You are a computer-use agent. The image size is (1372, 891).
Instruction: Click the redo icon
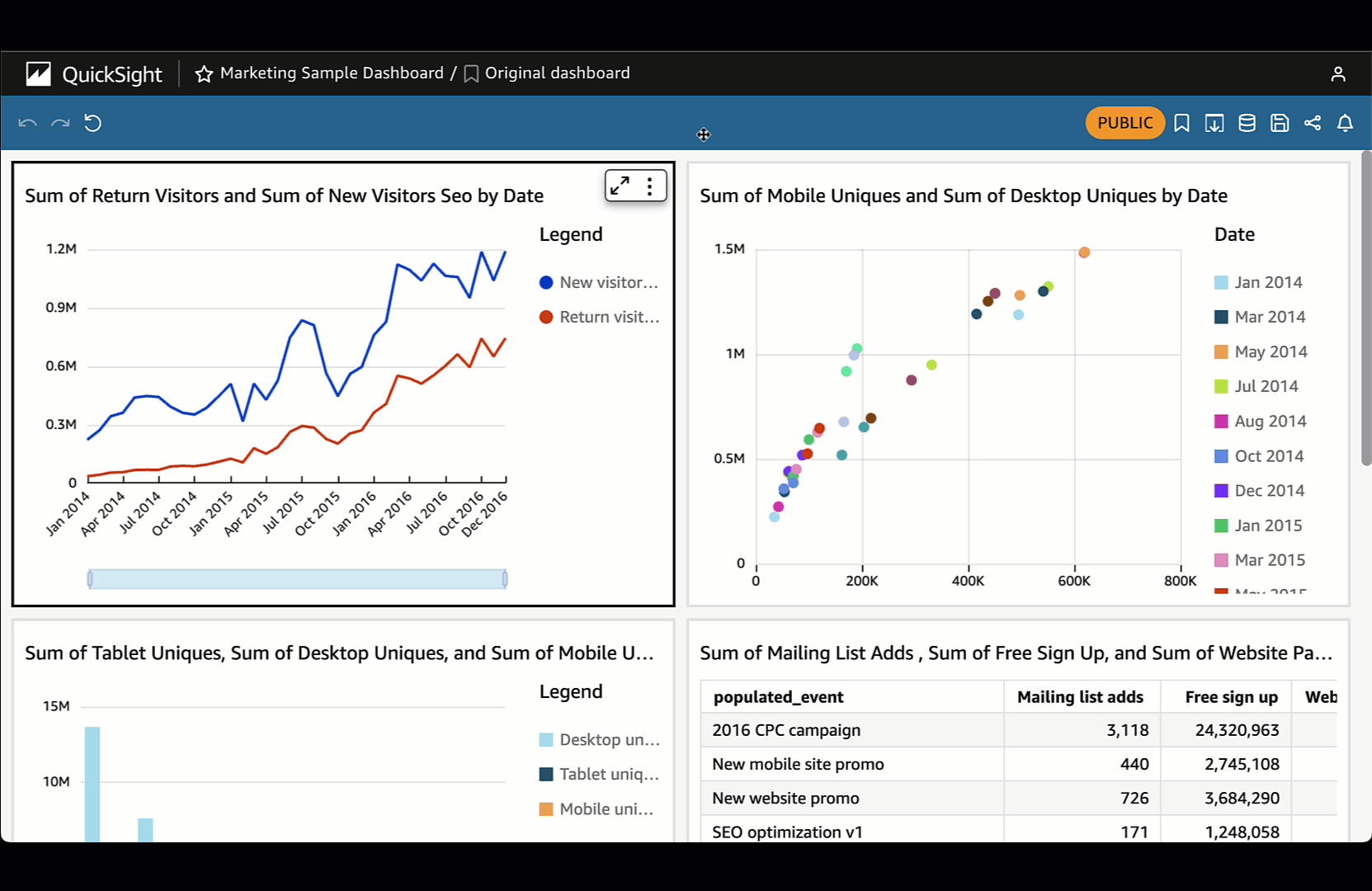[59, 122]
